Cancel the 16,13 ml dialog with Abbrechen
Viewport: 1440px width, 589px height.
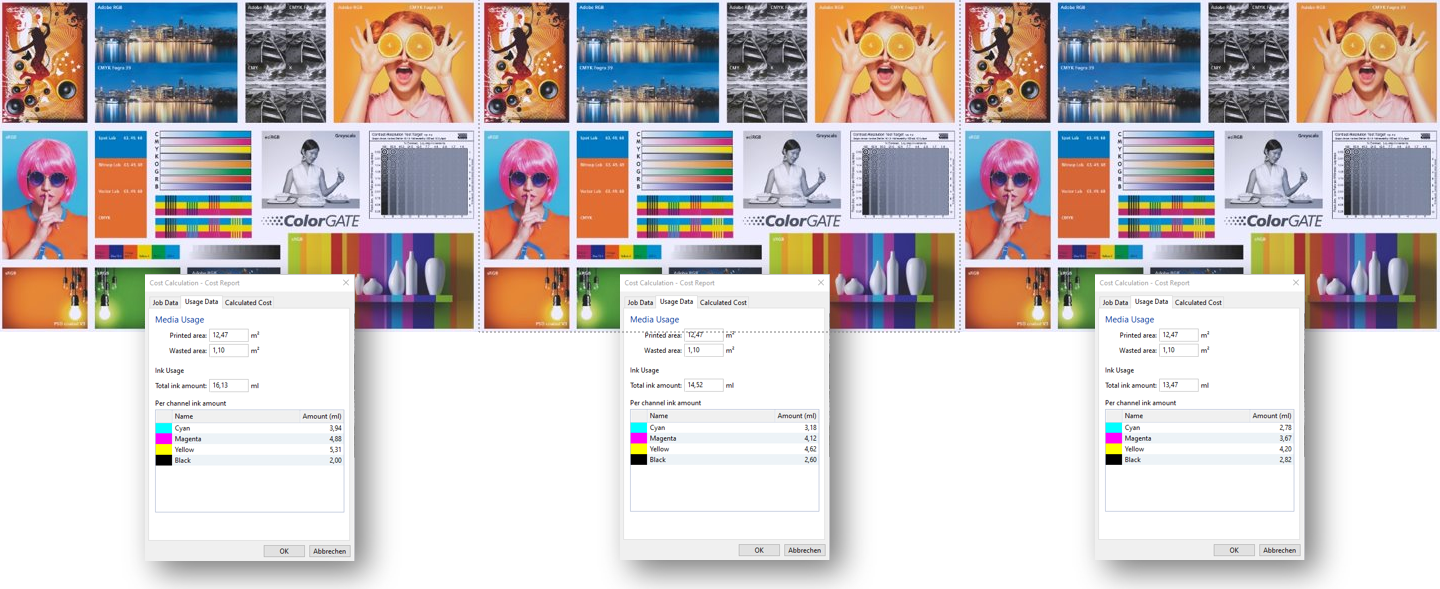click(329, 551)
